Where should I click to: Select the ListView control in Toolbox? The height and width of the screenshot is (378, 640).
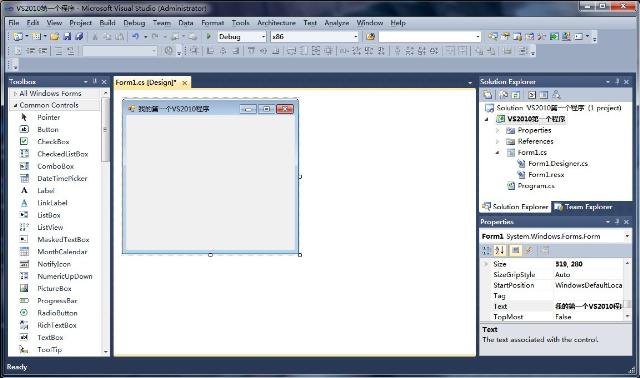click(x=54, y=227)
